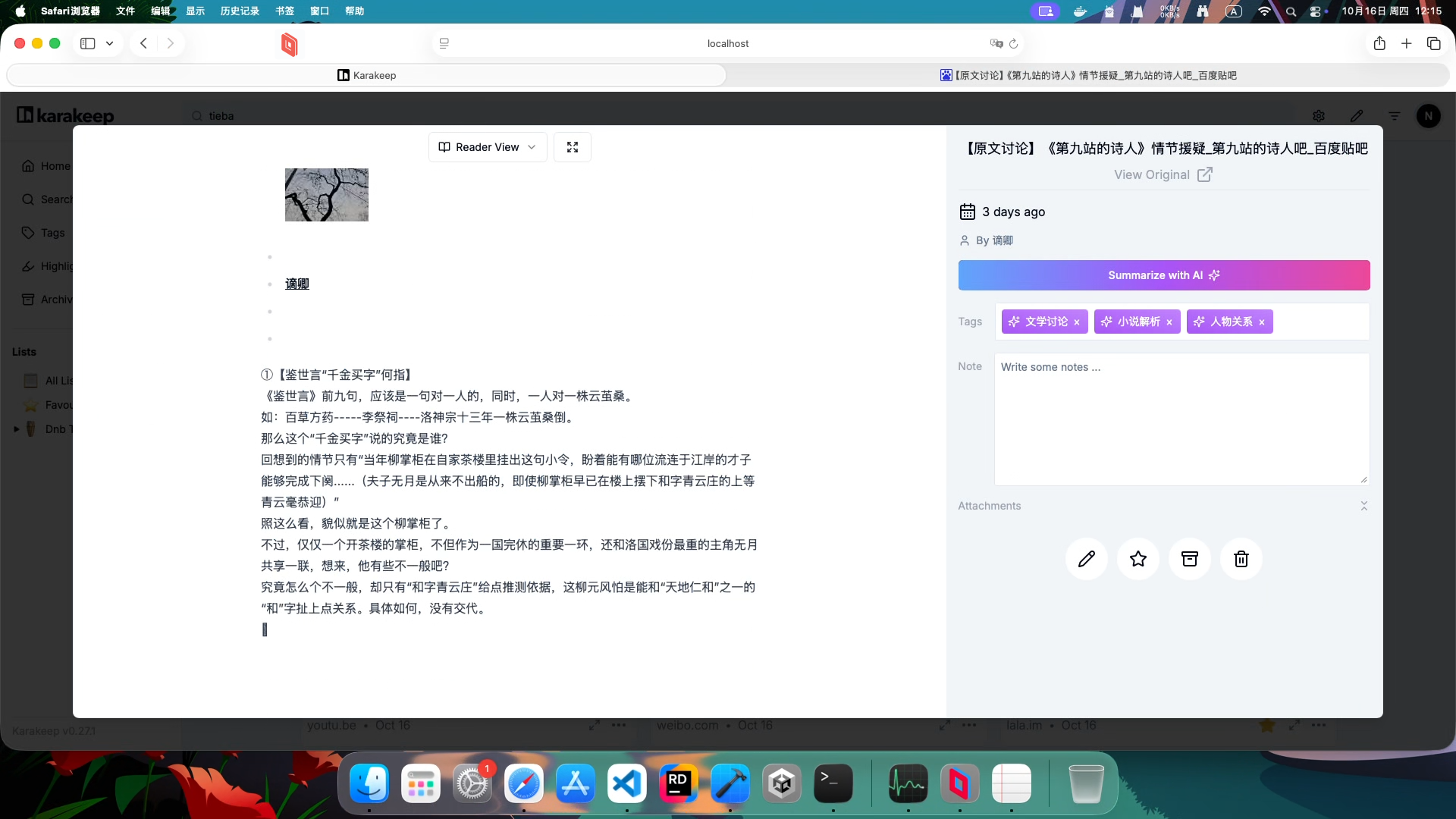This screenshot has width=1456, height=819.
Task: Click the Safari share icon
Action: click(x=1379, y=43)
